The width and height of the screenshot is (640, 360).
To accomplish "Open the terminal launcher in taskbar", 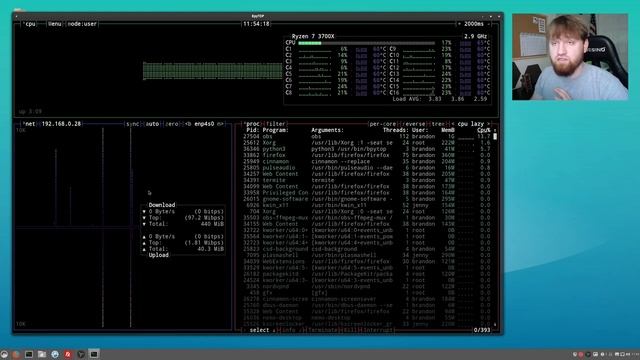I will tap(29, 354).
